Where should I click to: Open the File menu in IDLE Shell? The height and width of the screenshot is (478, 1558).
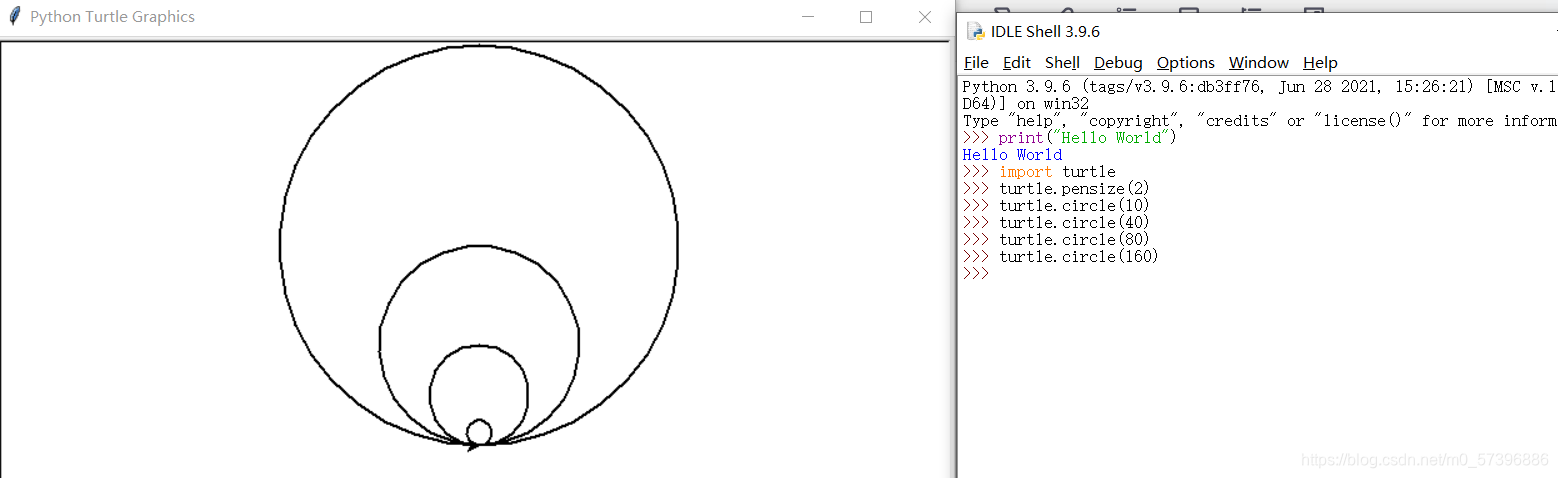pyautogui.click(x=976, y=62)
